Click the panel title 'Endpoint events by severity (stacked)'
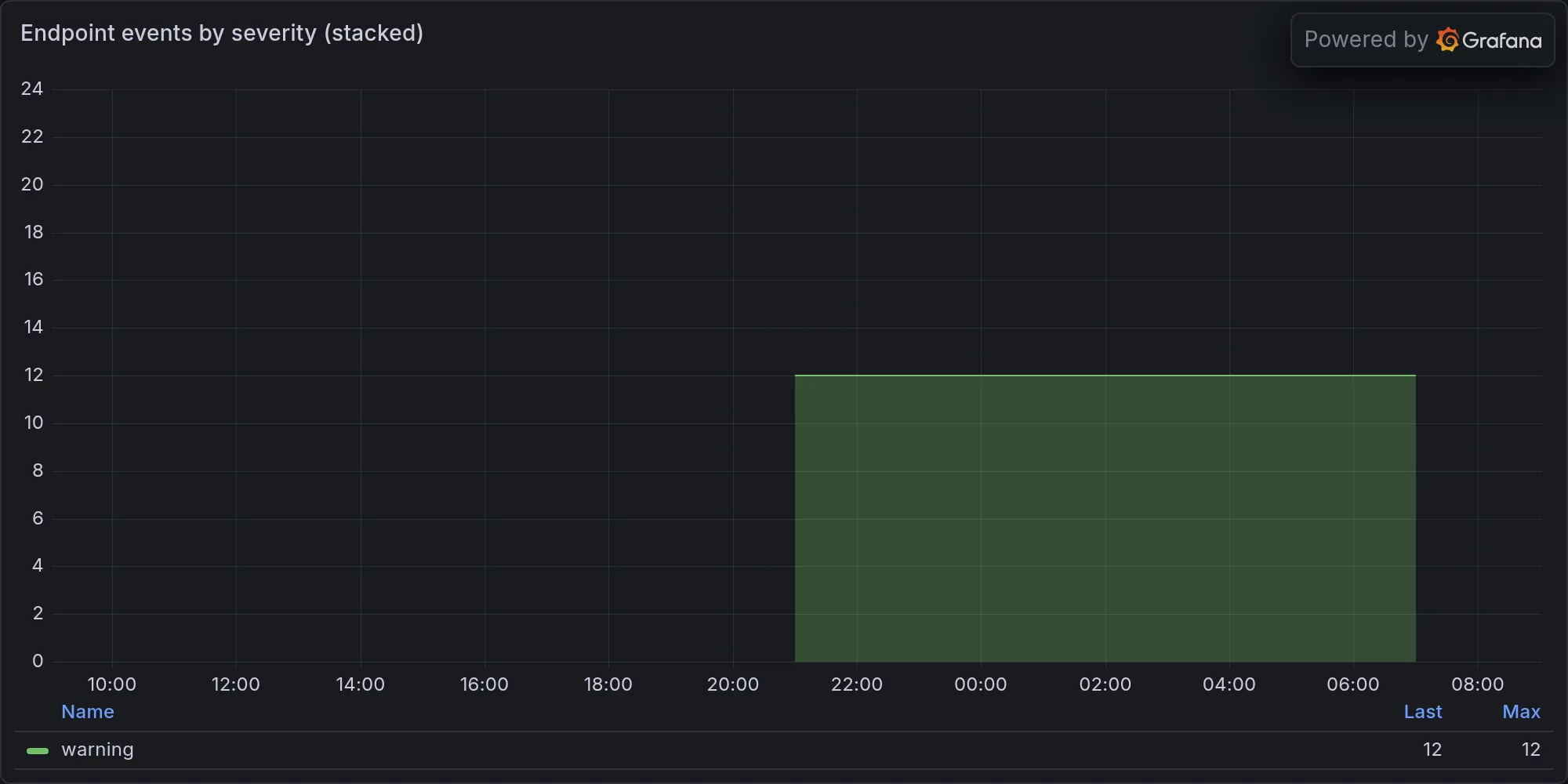This screenshot has width=1568, height=784. pyautogui.click(x=222, y=33)
